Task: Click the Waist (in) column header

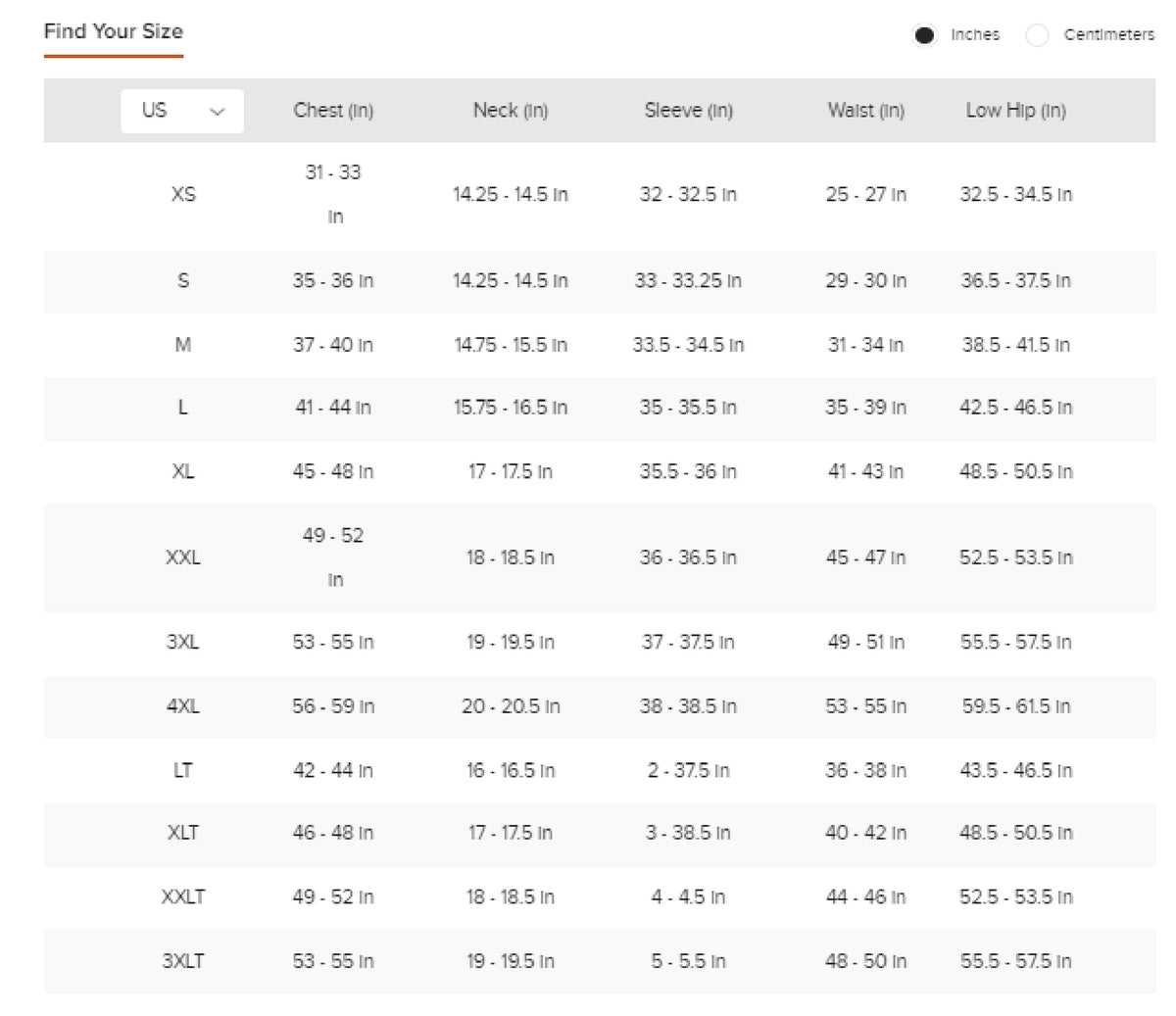Action: (x=866, y=111)
